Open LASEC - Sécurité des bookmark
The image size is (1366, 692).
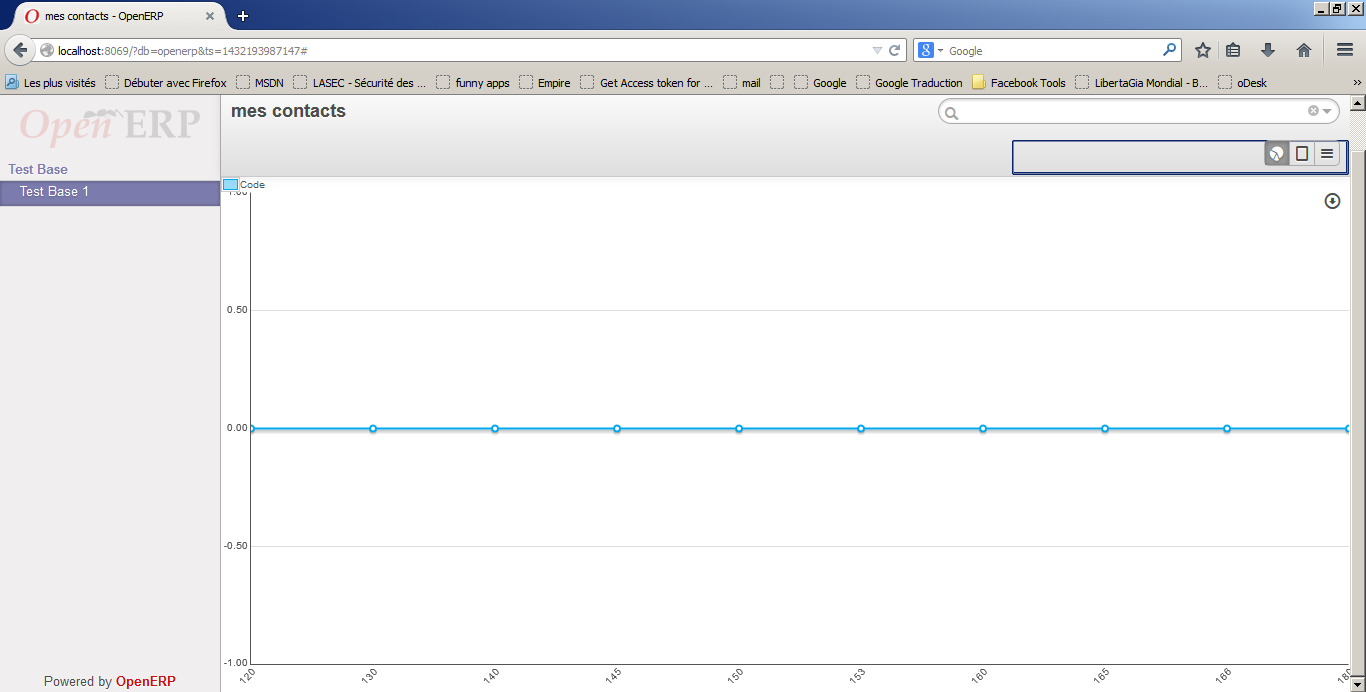359,83
